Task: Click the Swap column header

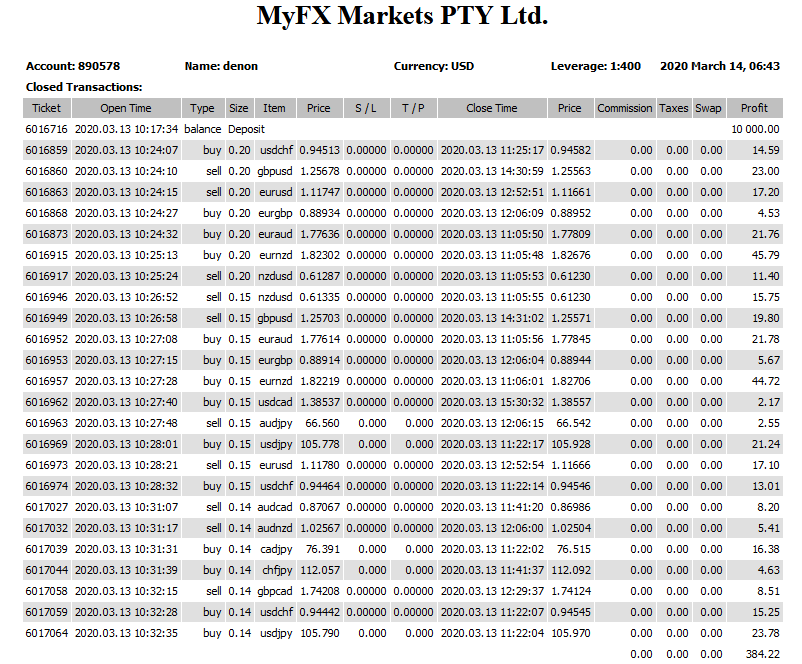Action: tap(708, 108)
